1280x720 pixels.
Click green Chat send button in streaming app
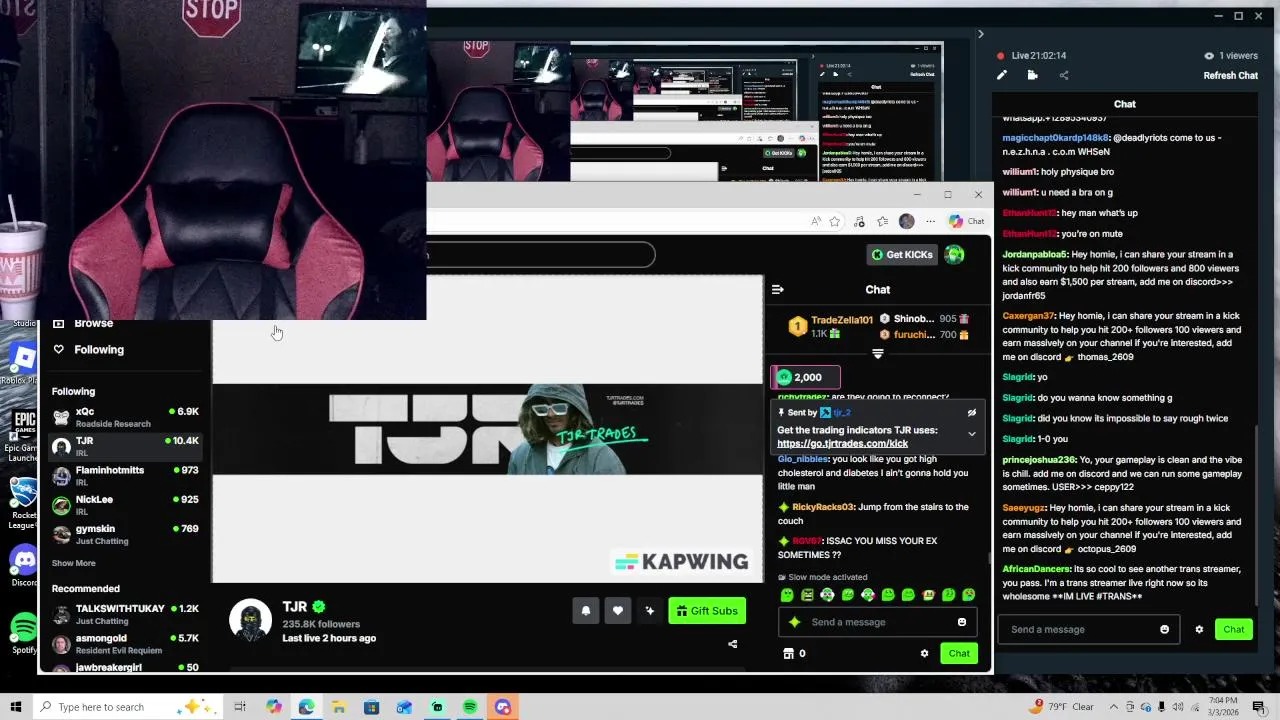[x=1233, y=629]
